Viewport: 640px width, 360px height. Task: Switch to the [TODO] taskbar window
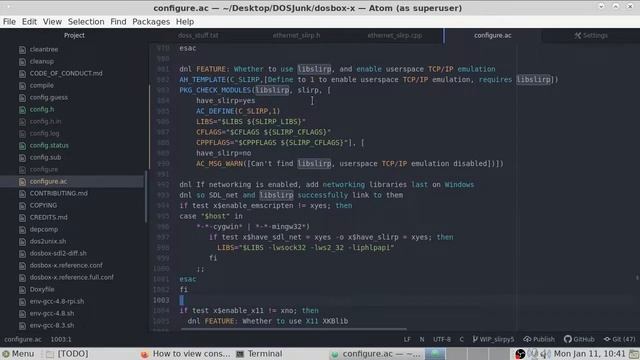(x=67, y=354)
